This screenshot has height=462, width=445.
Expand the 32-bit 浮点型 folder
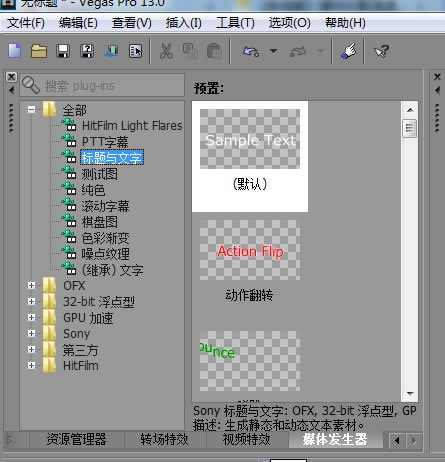pos(31,301)
